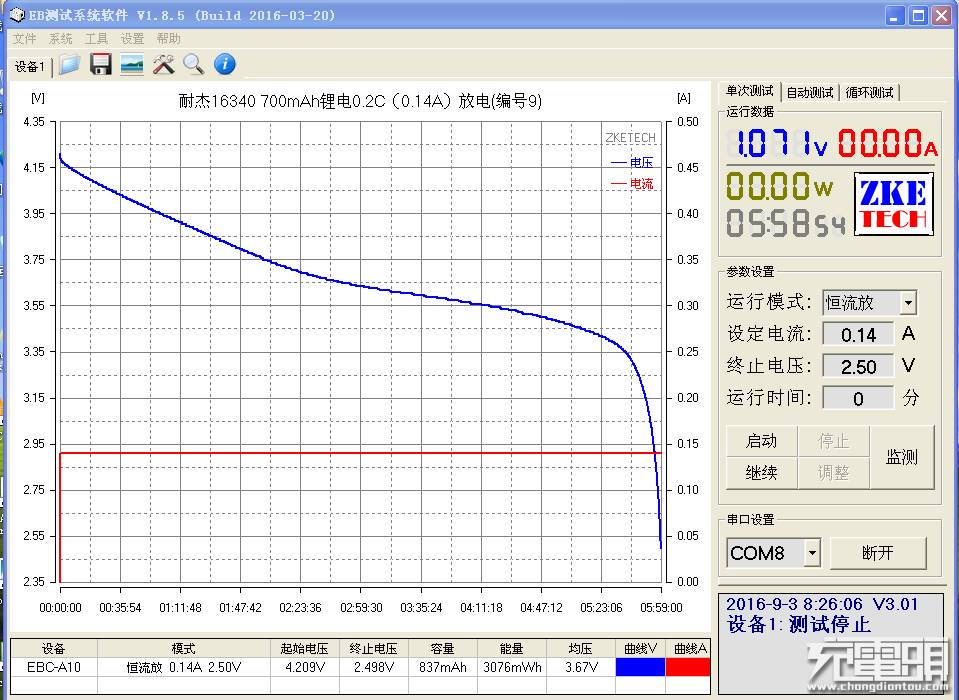Expand the 运行模式 dropdown showing 恒流放

click(x=908, y=303)
